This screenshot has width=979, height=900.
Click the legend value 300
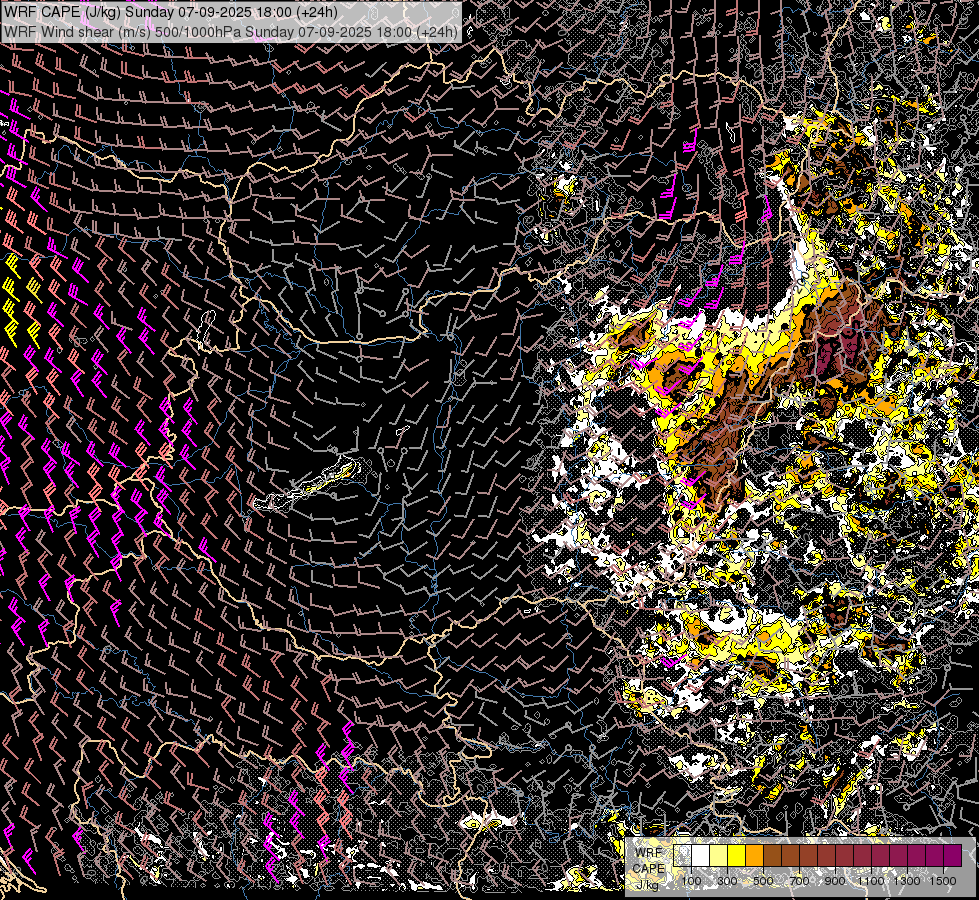727,881
